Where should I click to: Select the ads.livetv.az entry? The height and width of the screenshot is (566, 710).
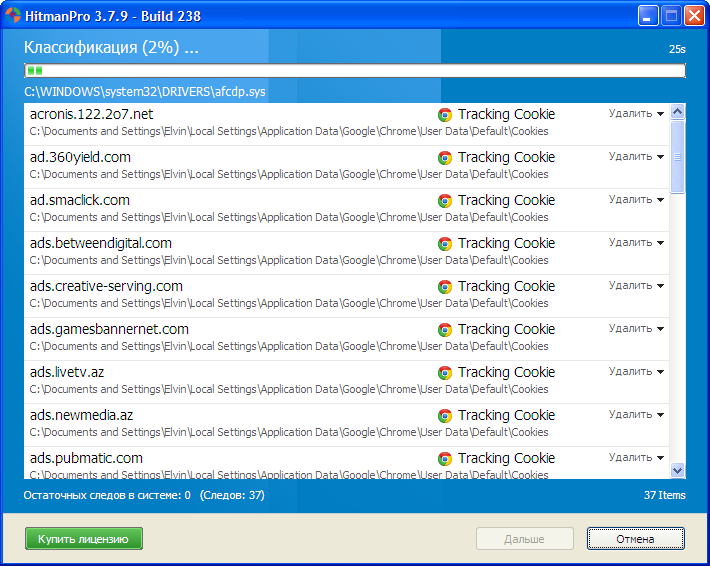346,382
